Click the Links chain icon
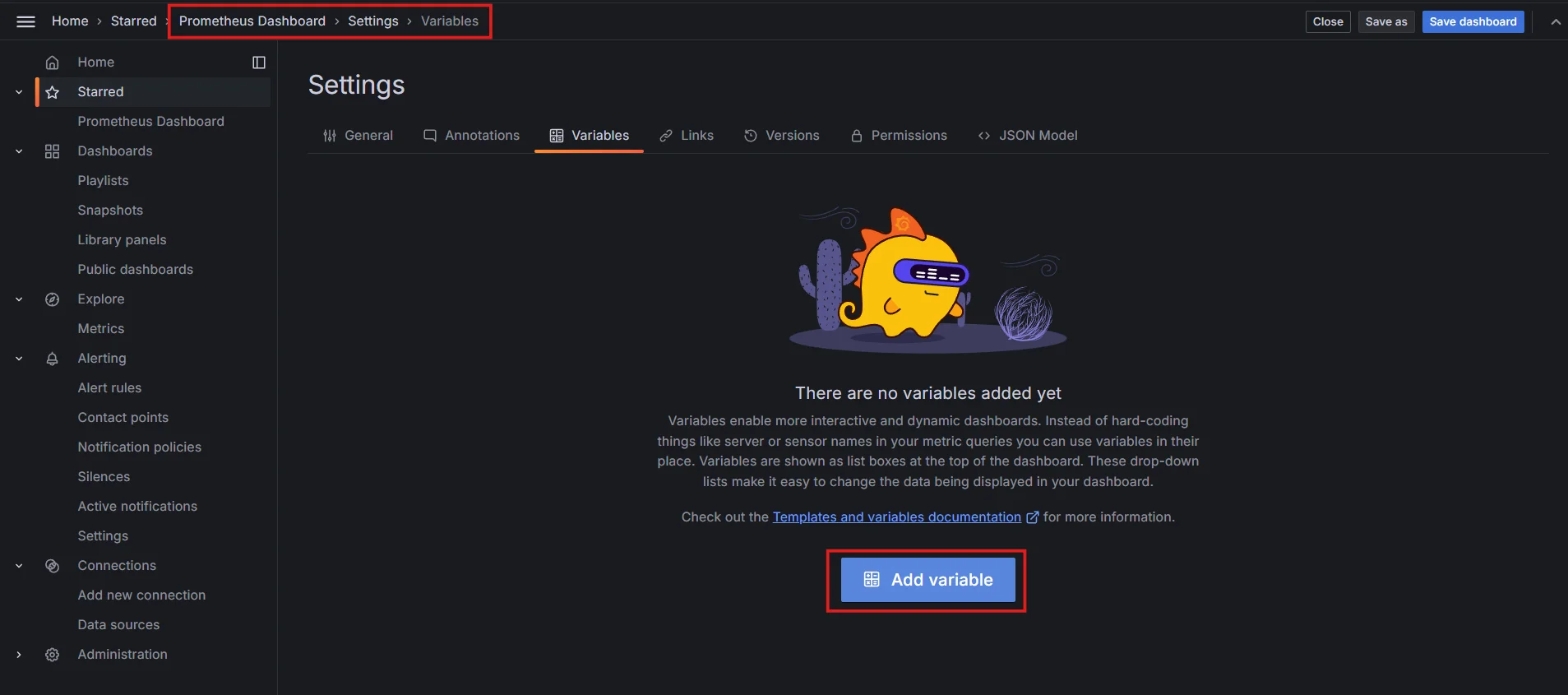1568x695 pixels. coord(666,136)
